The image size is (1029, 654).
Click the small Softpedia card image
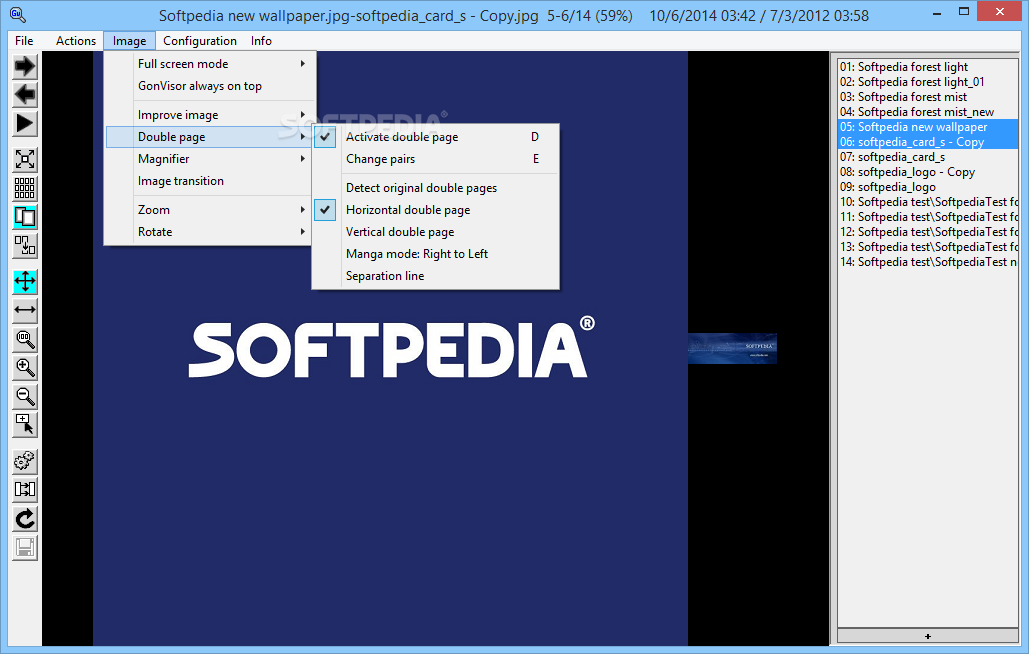pos(732,348)
